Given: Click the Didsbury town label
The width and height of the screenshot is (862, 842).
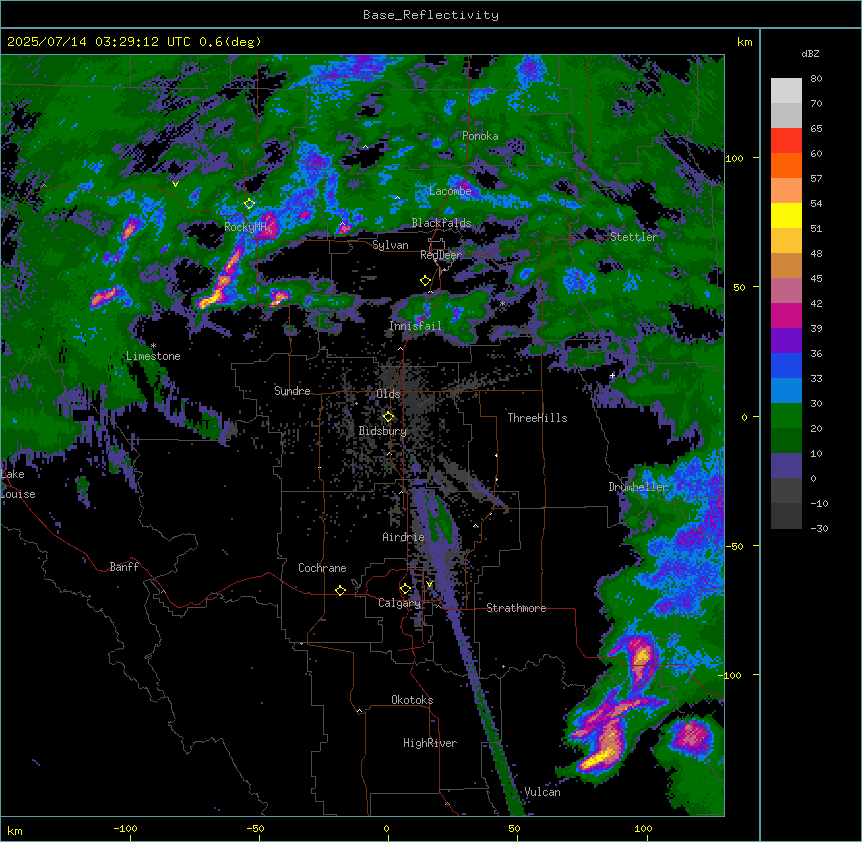Looking at the screenshot, I should coord(383,431).
